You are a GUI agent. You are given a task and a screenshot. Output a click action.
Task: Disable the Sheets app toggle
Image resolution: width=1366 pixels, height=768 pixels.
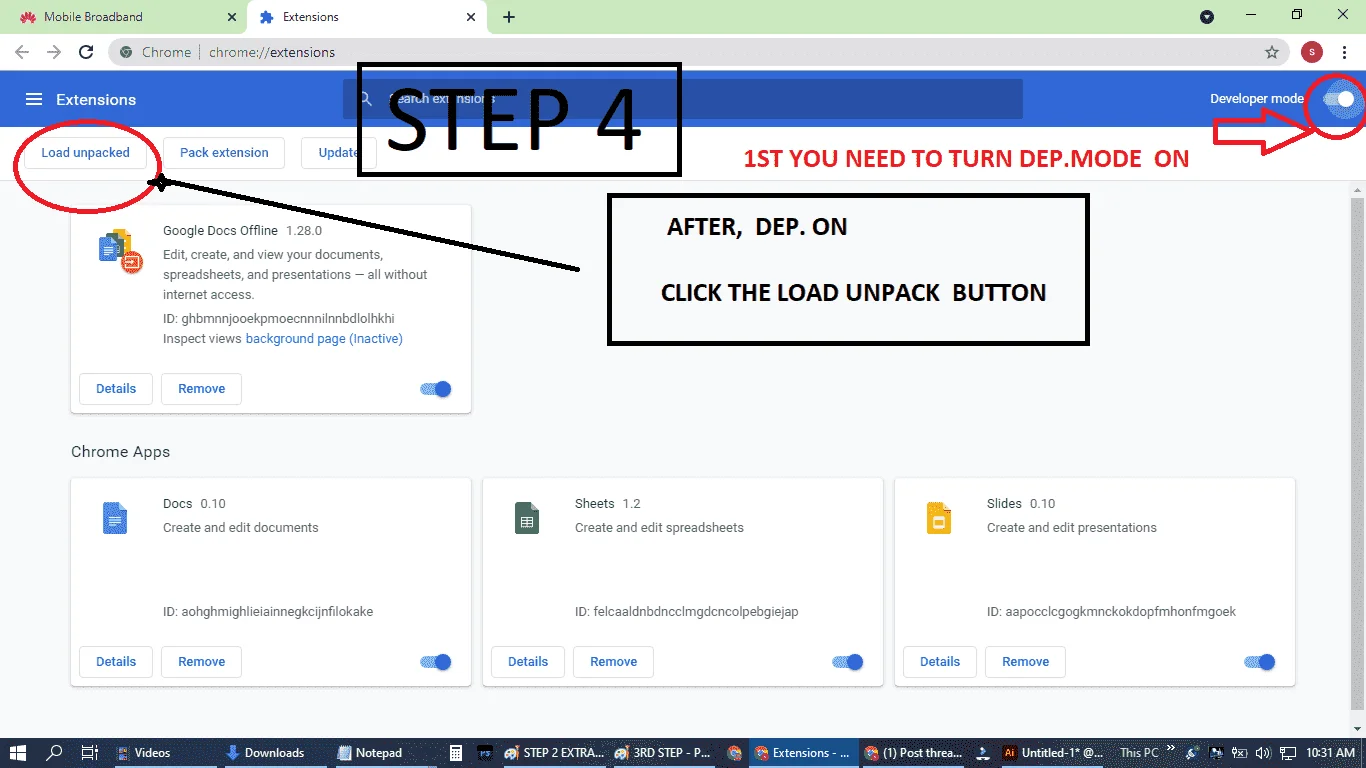tap(848, 662)
